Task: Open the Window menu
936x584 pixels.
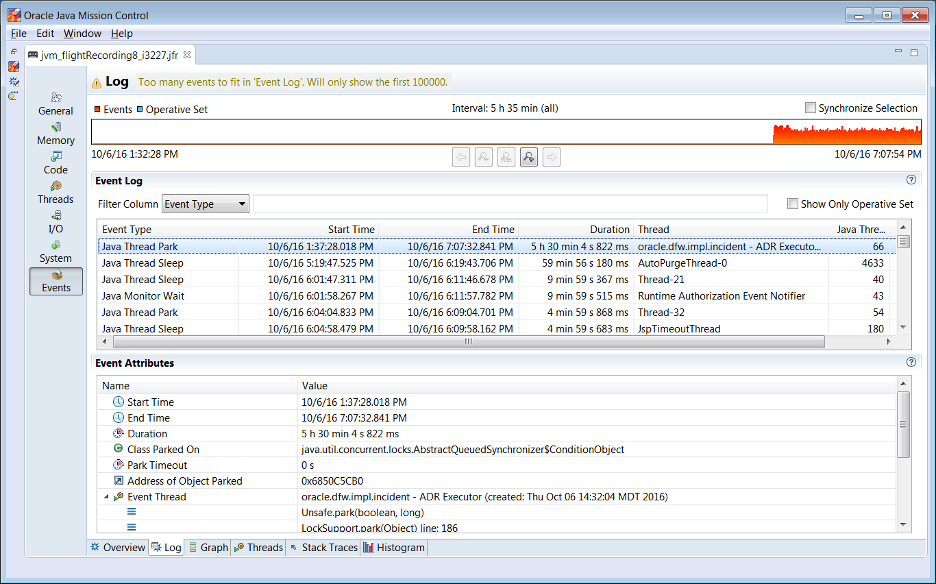Action: click(x=82, y=33)
